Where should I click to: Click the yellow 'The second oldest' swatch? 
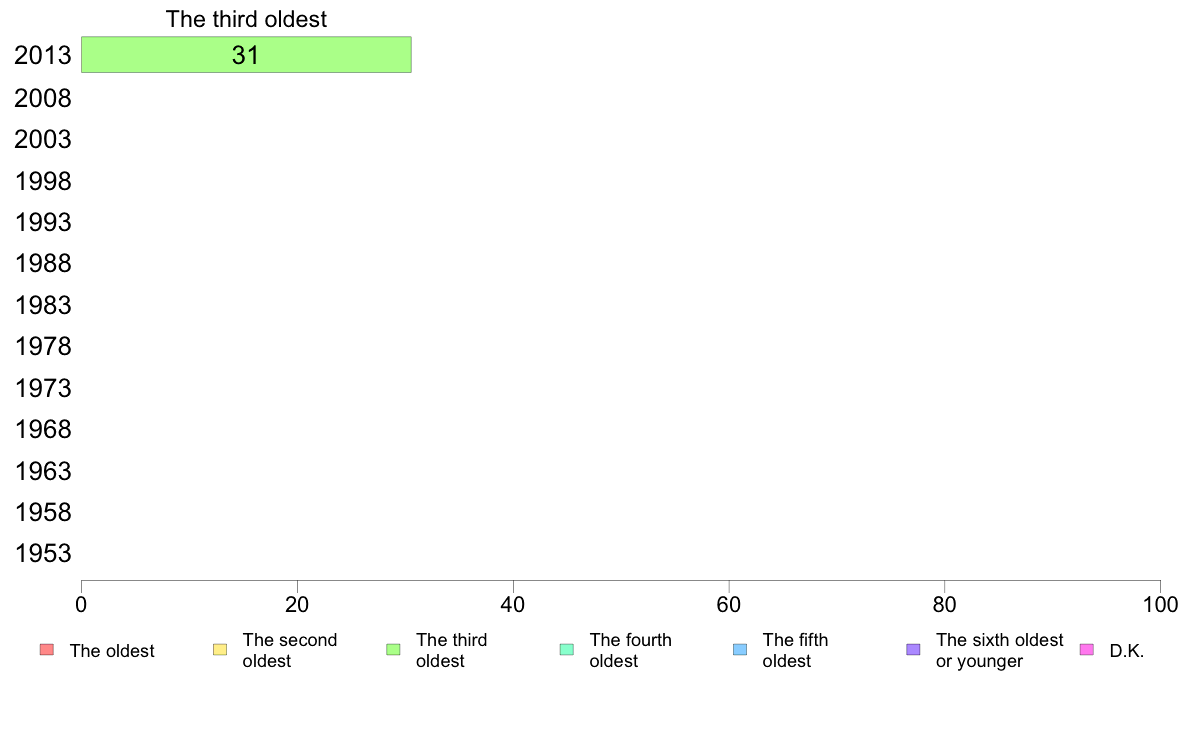tap(220, 650)
